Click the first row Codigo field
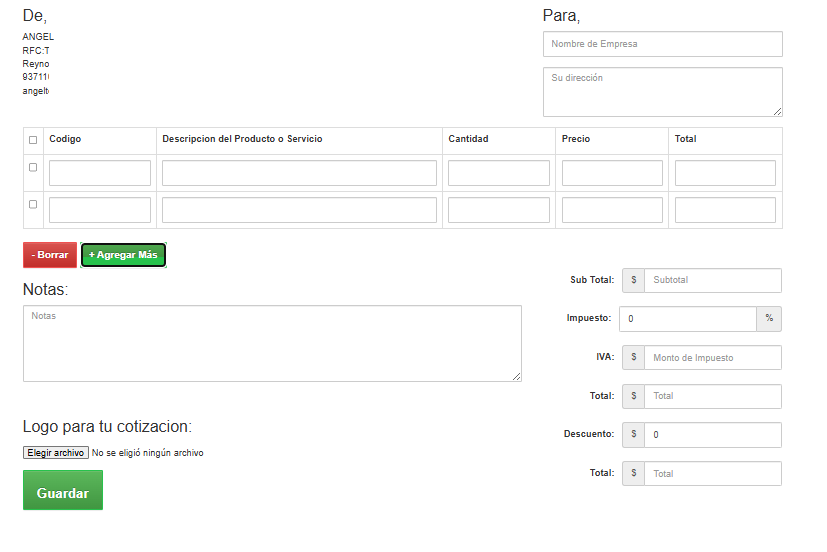 pyautogui.click(x=100, y=173)
